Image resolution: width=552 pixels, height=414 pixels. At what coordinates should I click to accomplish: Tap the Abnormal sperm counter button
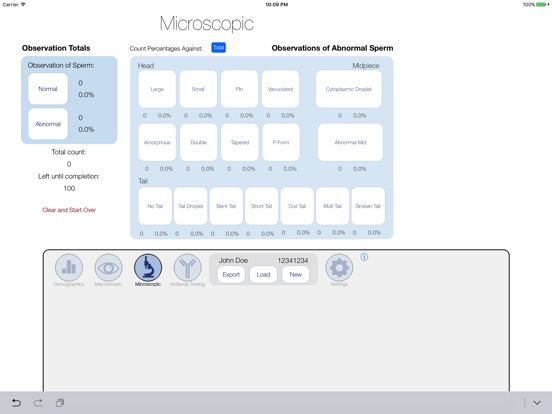[48, 124]
